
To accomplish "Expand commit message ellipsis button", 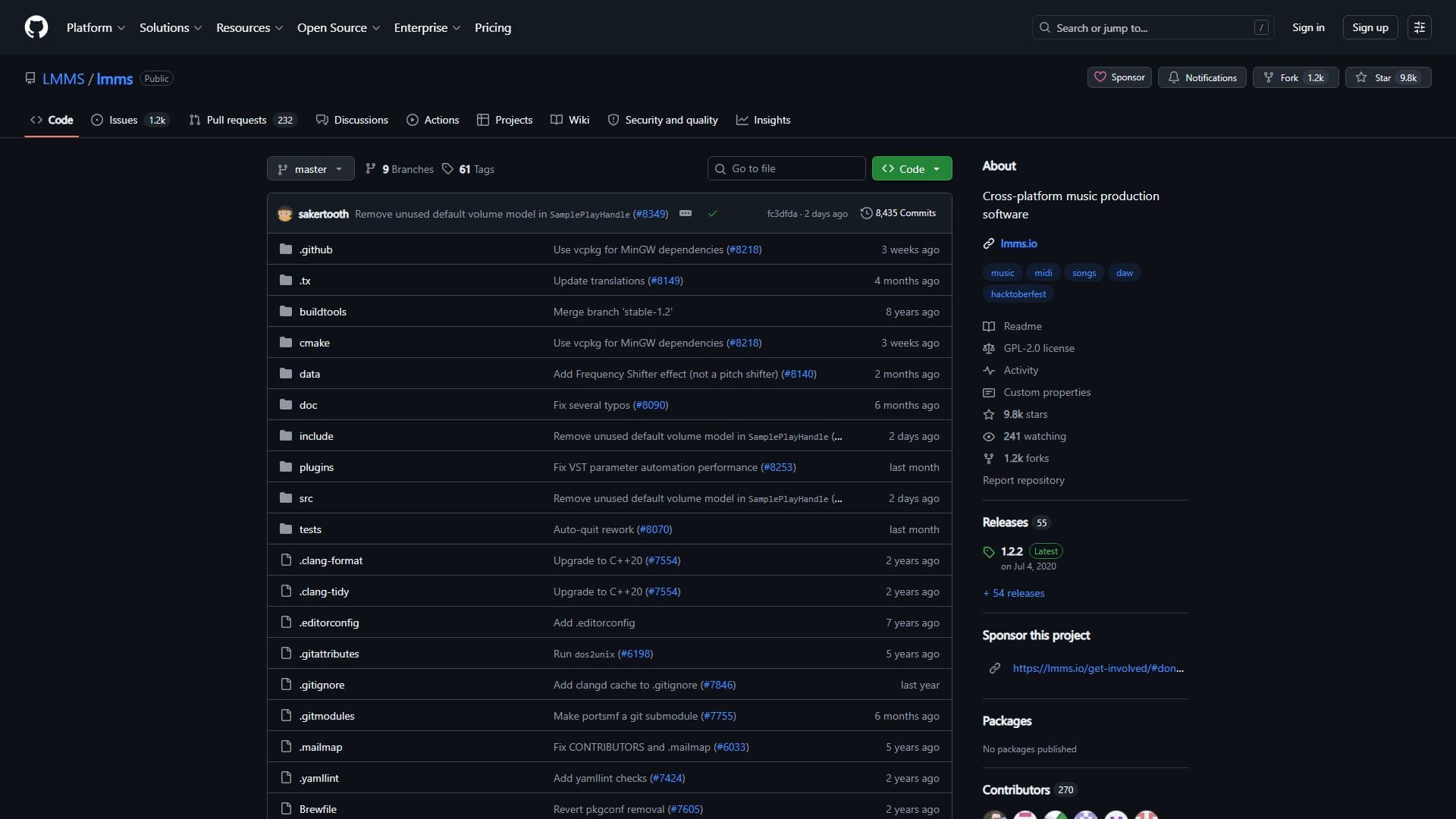I will [x=686, y=214].
